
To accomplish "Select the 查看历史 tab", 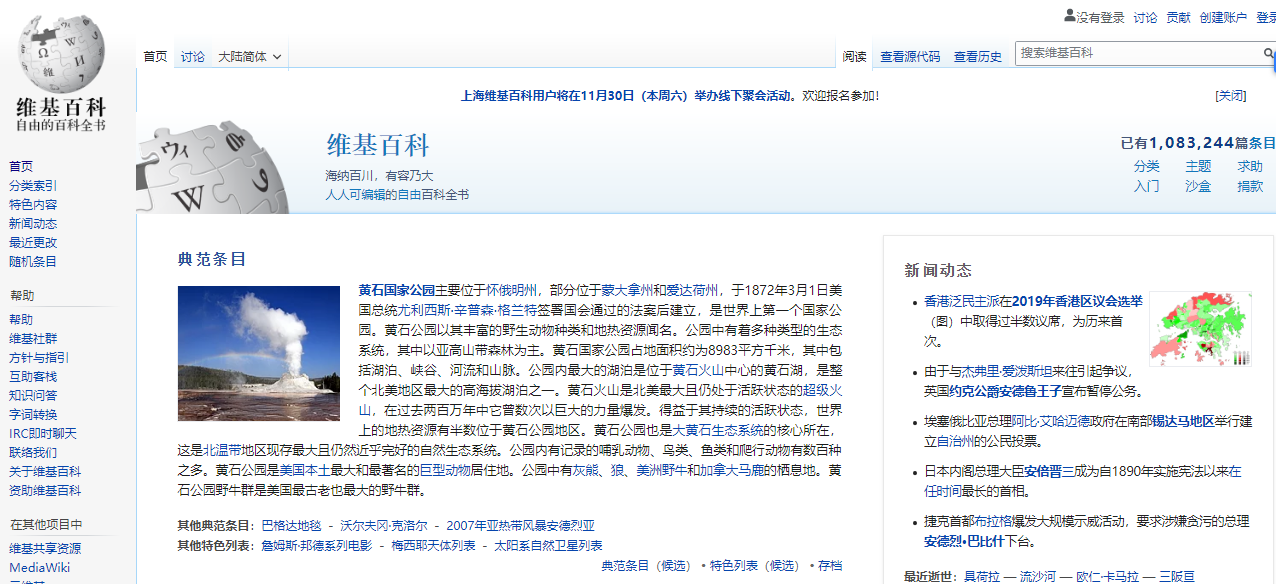I will point(977,57).
